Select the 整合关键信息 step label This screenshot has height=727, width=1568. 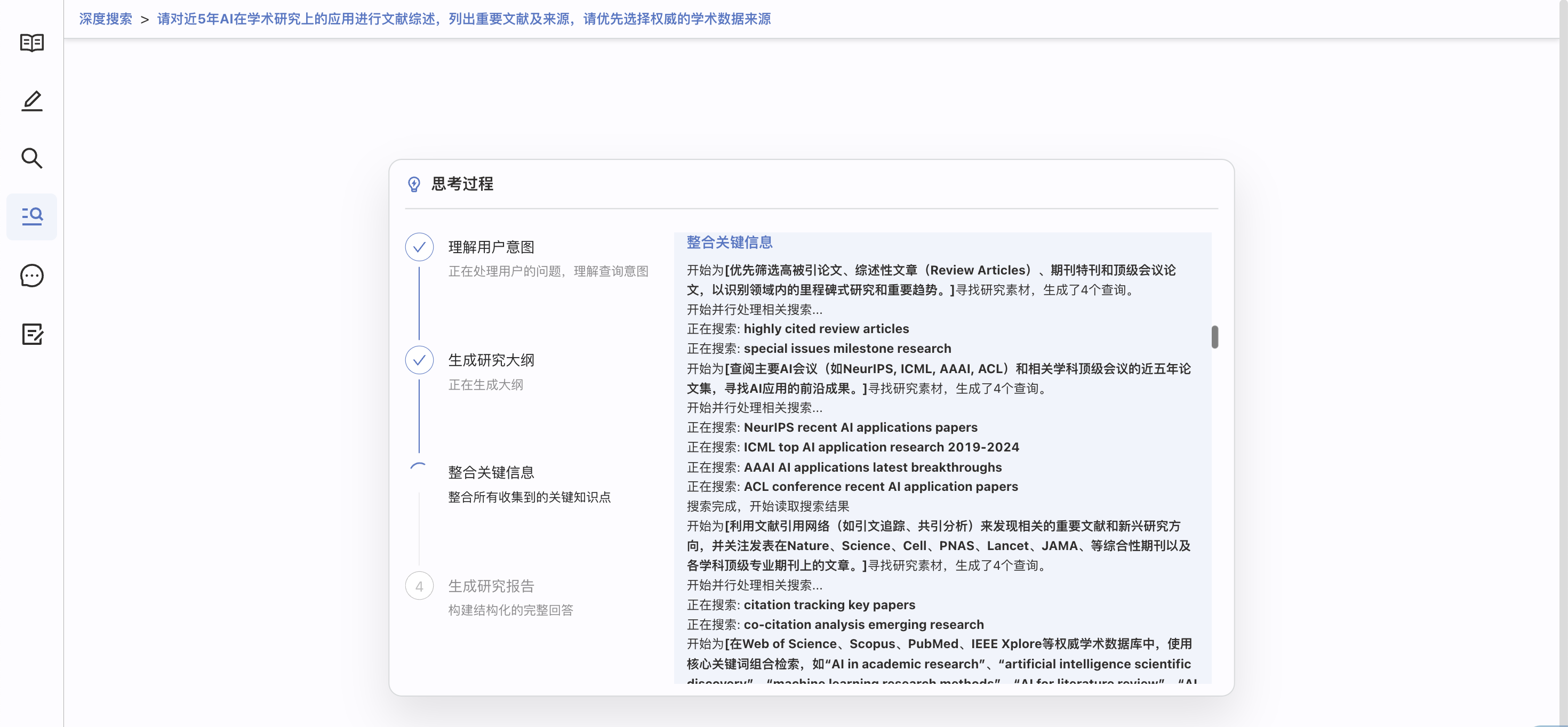pyautogui.click(x=491, y=473)
